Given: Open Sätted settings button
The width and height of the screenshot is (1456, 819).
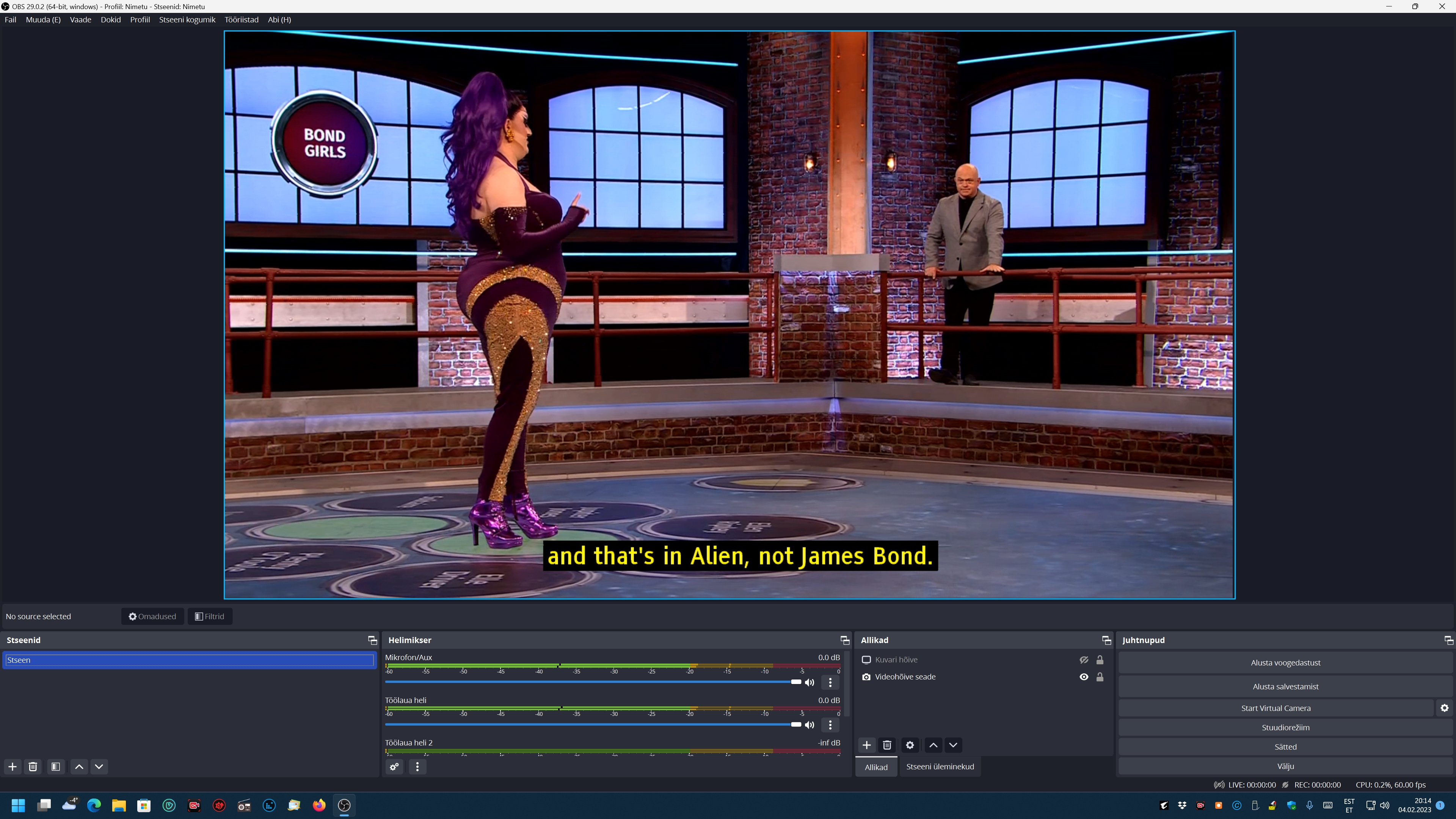Looking at the screenshot, I should [1285, 747].
